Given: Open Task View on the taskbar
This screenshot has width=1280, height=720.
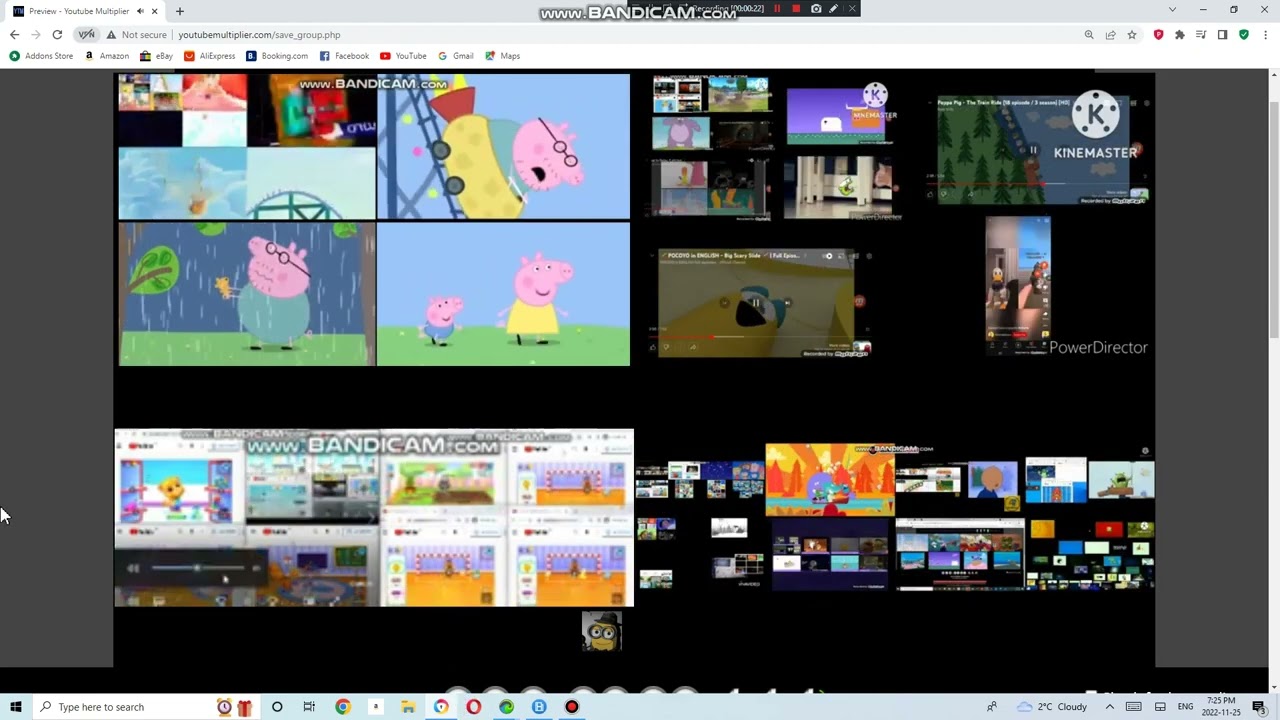Looking at the screenshot, I should [x=309, y=707].
